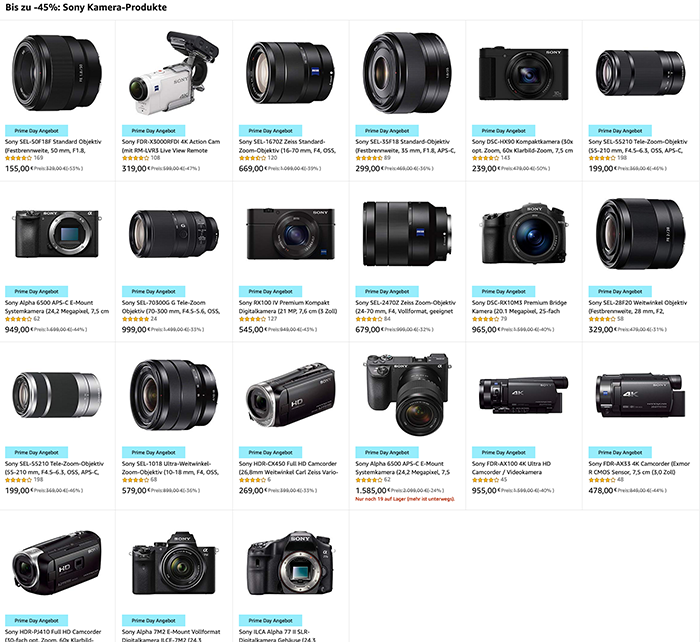Select the Sony HDR-CX450 Full HD Camcorder image
Screen dimensions: 700x642
tap(291, 395)
